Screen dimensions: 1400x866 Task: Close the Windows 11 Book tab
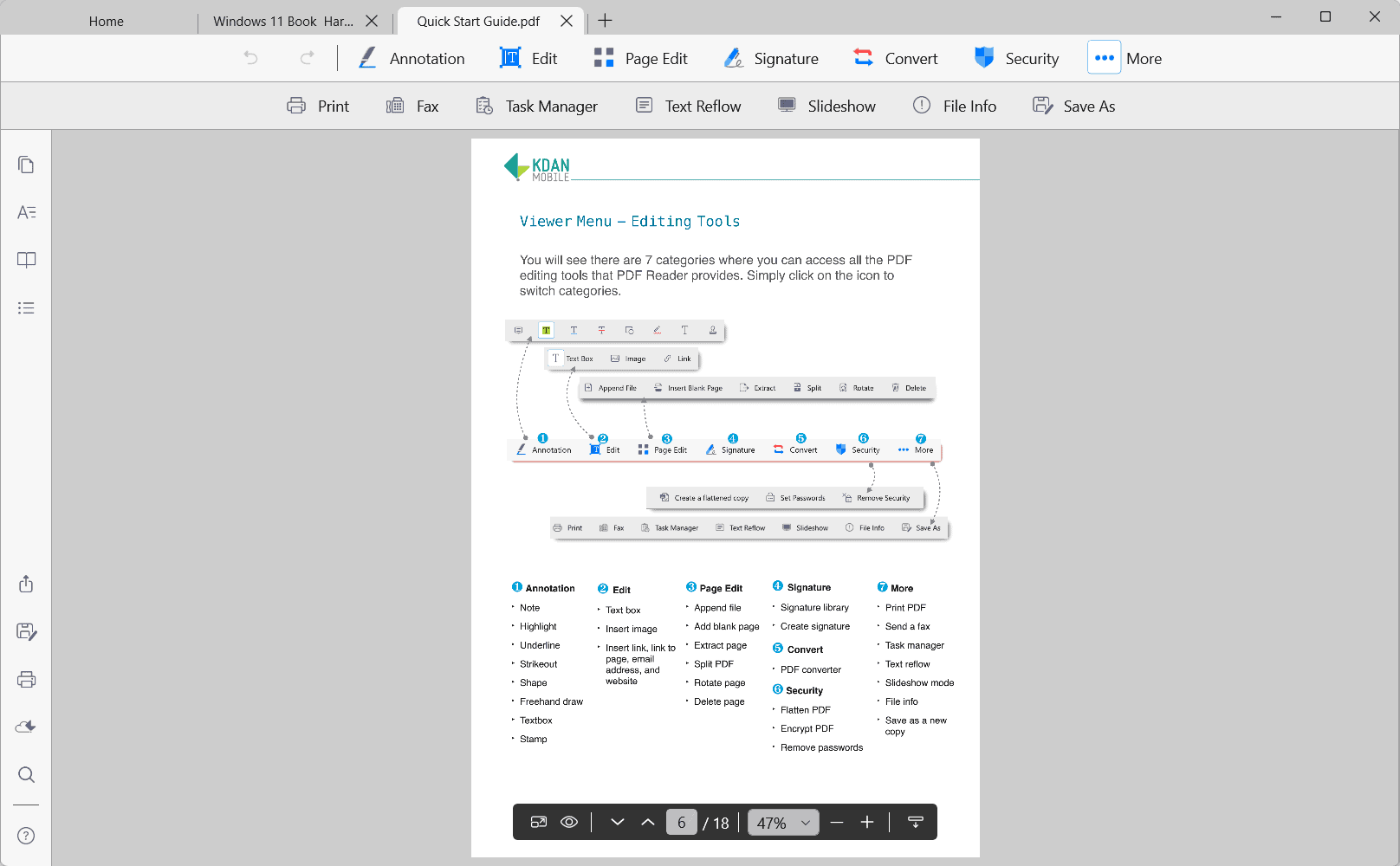click(372, 21)
